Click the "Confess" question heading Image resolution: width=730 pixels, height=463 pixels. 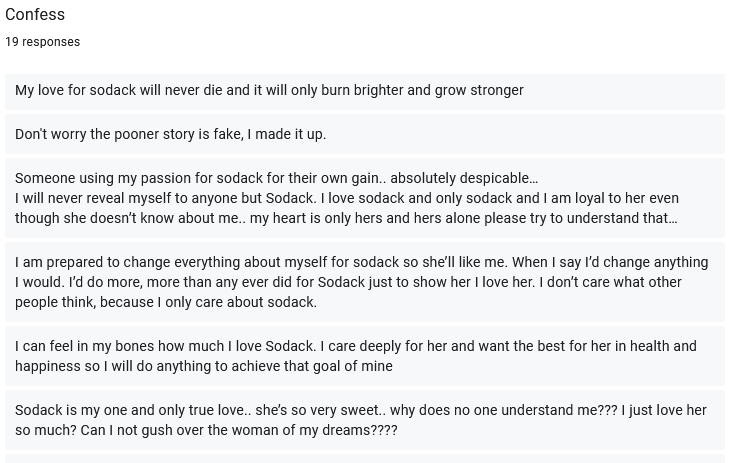(35, 14)
